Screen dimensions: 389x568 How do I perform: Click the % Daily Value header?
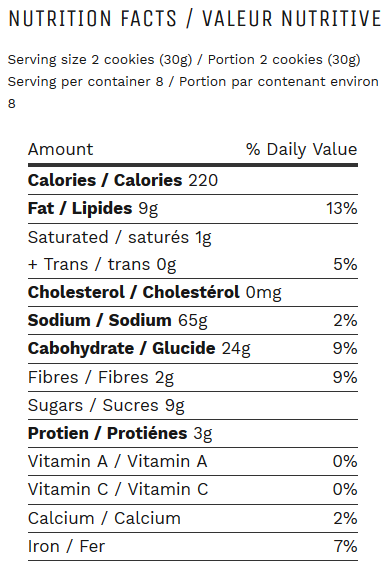pos(301,150)
